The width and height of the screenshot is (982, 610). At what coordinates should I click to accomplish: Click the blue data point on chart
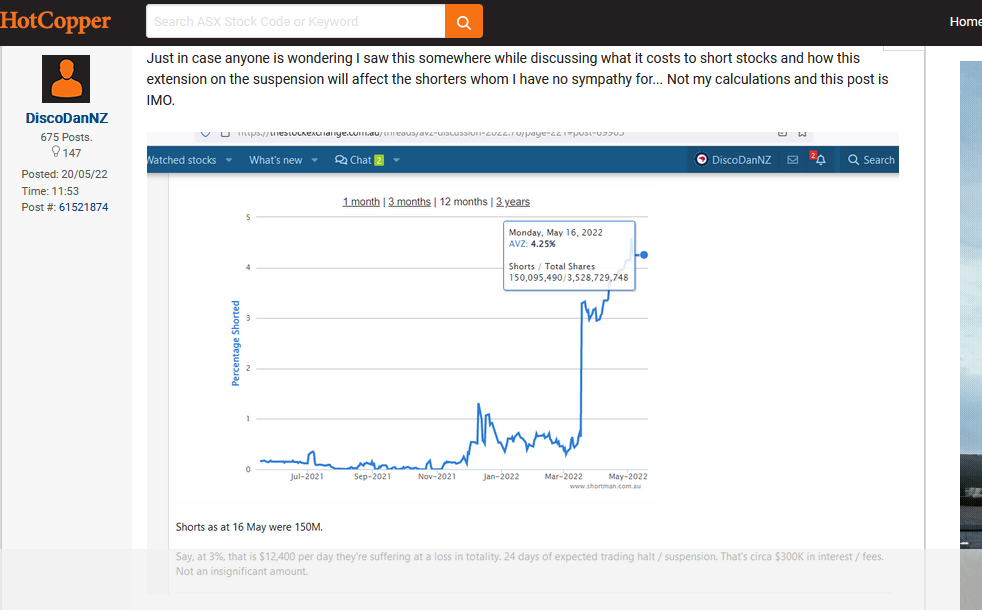coord(644,255)
